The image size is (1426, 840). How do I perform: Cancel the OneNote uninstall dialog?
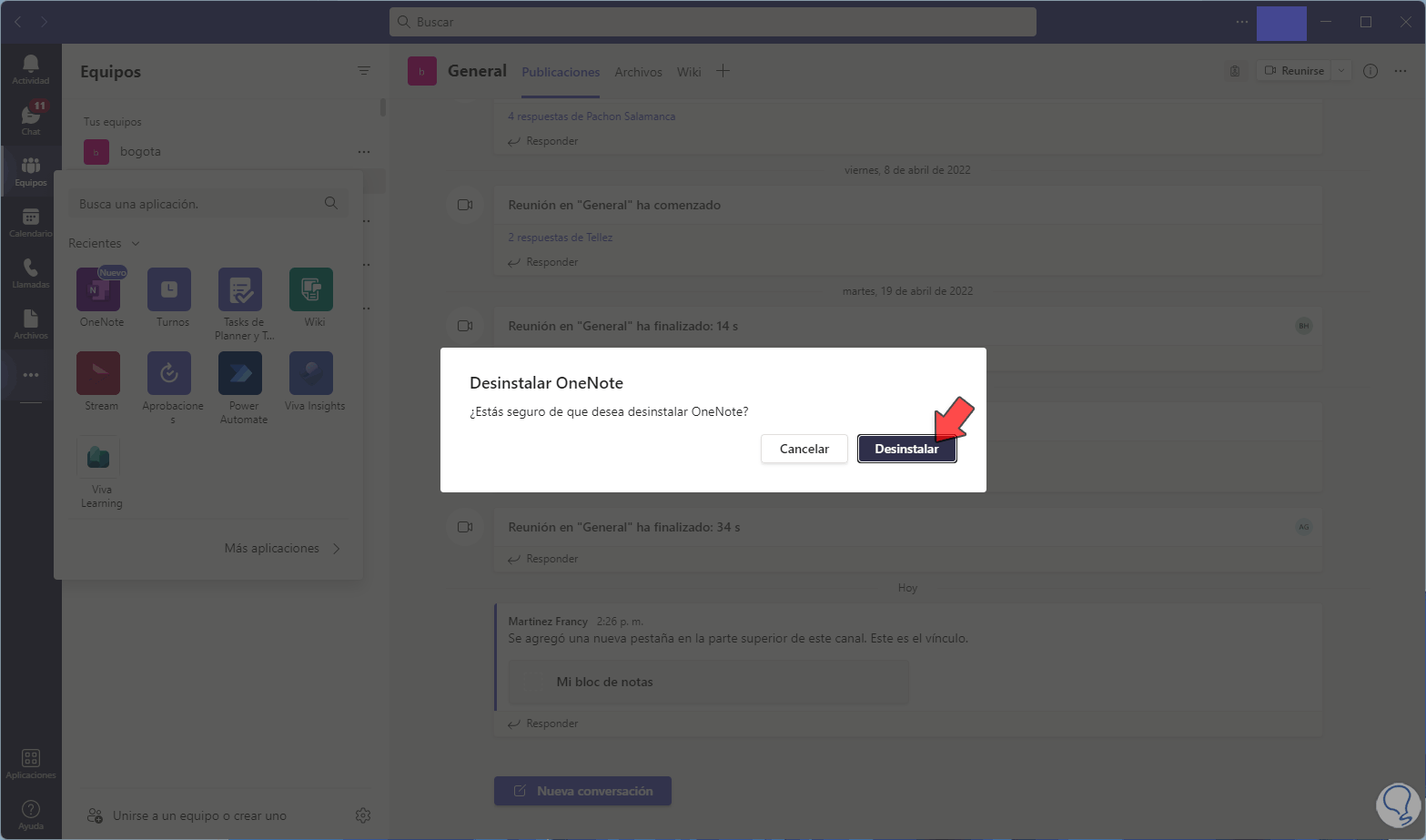tap(804, 449)
